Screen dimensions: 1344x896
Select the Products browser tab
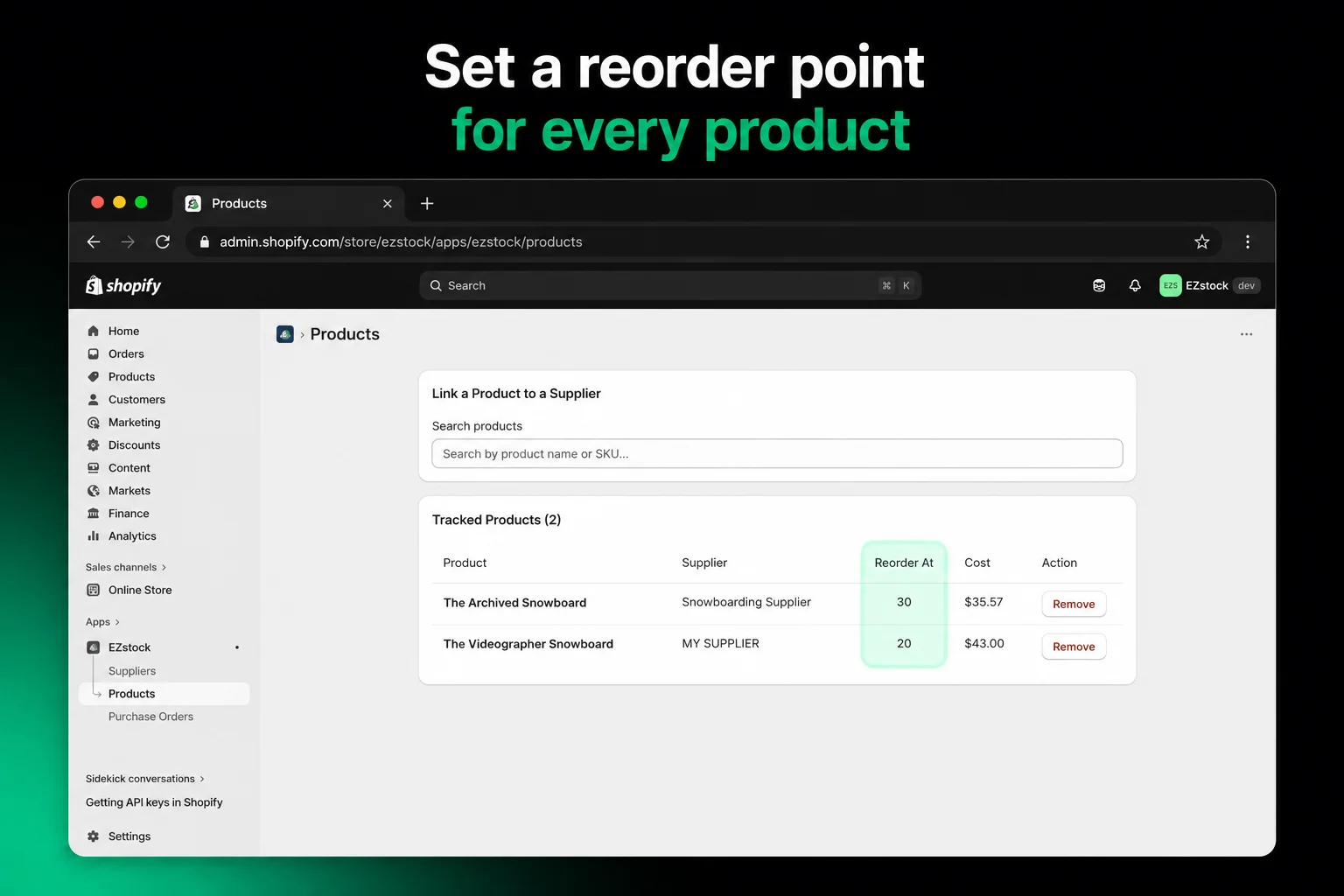tap(289, 203)
